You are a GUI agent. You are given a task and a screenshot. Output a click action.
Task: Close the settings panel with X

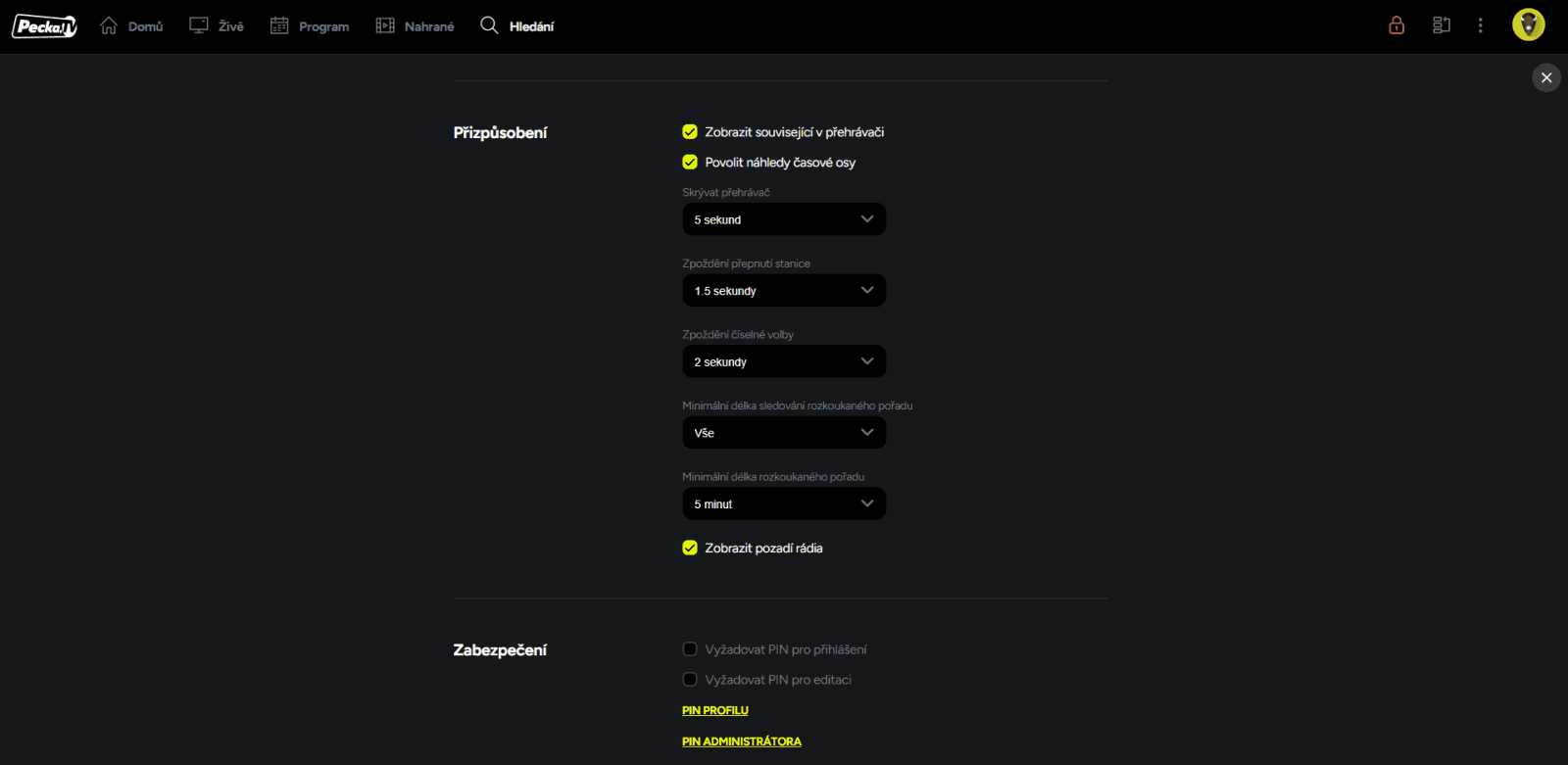[x=1546, y=77]
